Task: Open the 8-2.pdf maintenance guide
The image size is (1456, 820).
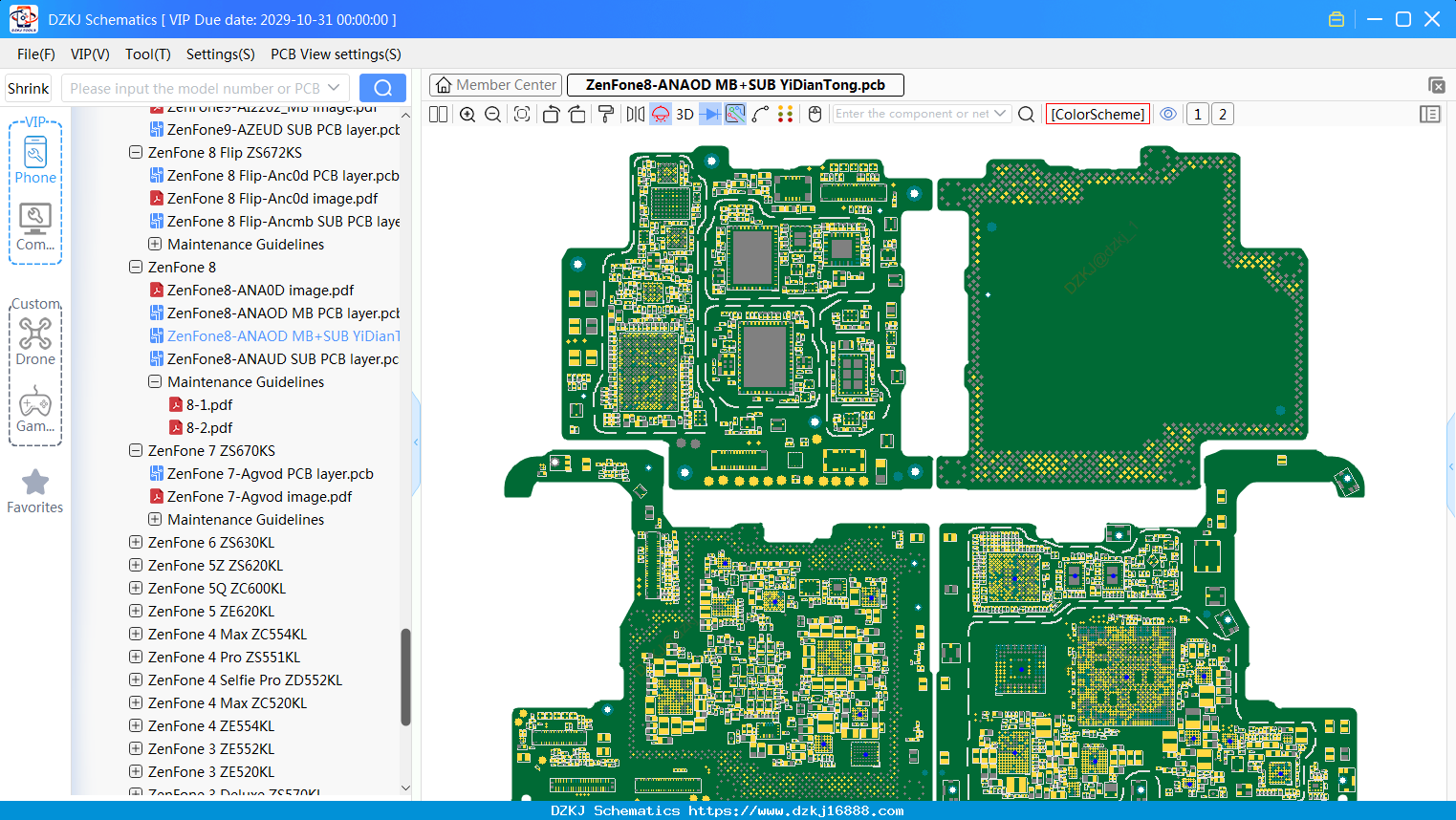Action: point(201,428)
